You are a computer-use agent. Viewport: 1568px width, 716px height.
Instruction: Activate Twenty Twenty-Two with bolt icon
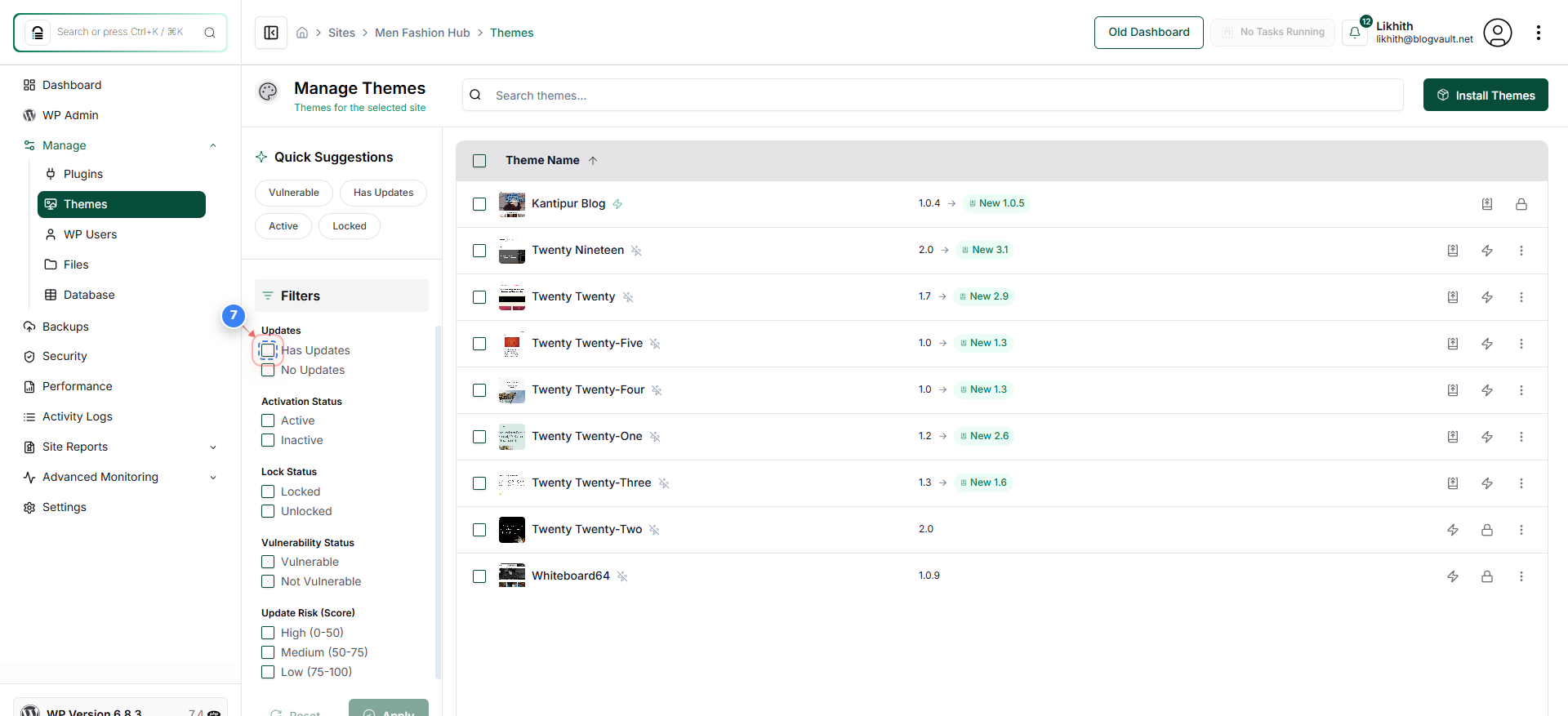tap(1453, 530)
